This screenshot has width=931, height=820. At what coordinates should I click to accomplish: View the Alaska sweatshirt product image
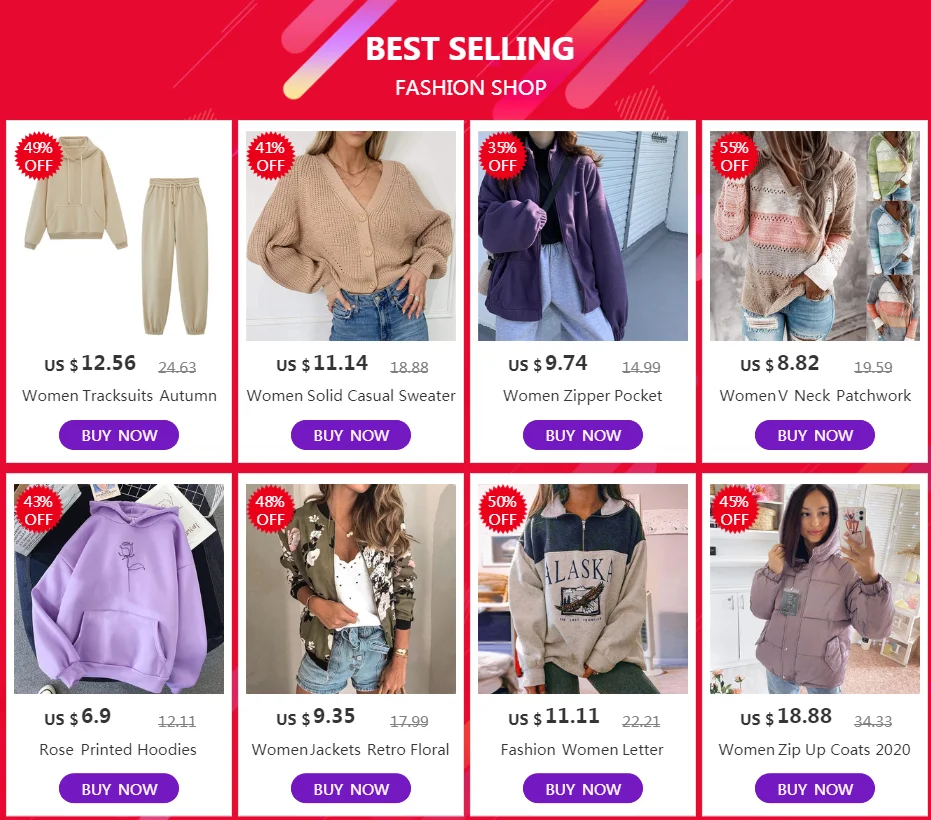[583, 589]
